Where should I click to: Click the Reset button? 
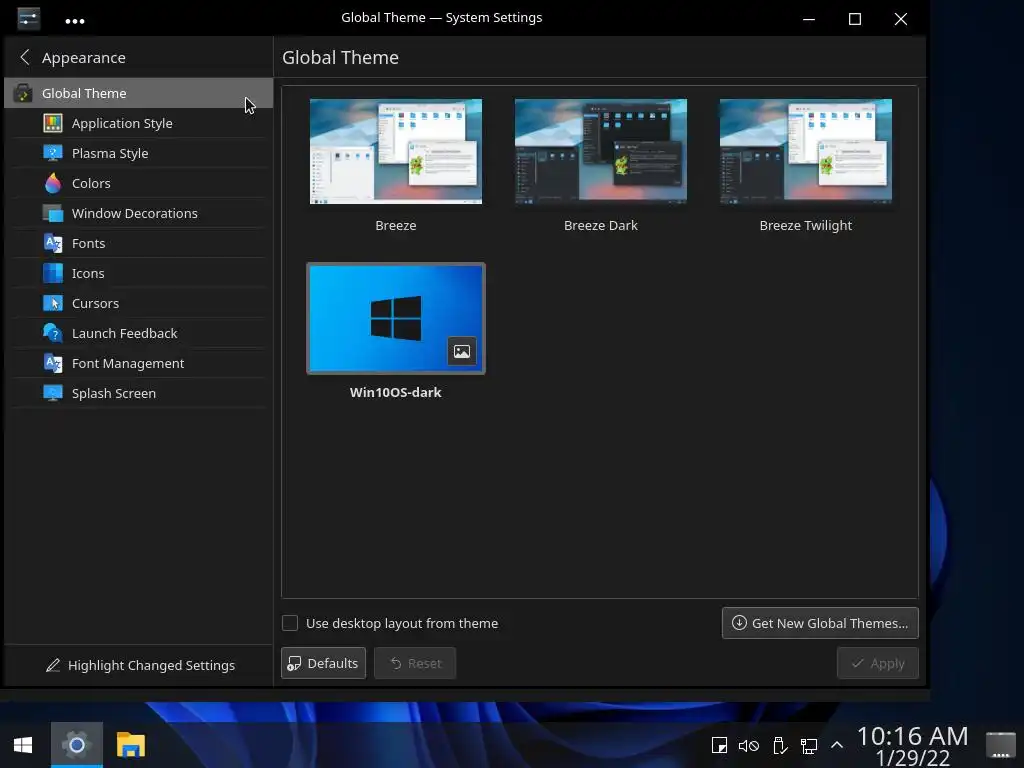(415, 663)
